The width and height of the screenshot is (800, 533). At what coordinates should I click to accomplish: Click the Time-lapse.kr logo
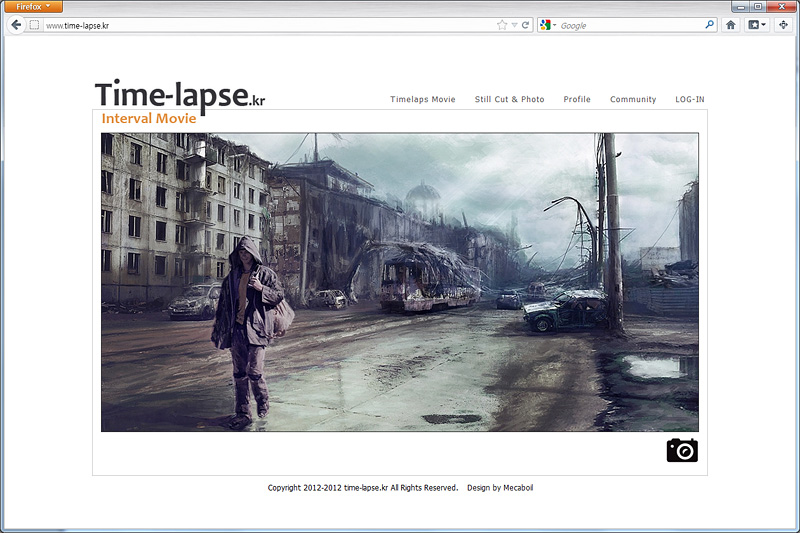tap(180, 95)
